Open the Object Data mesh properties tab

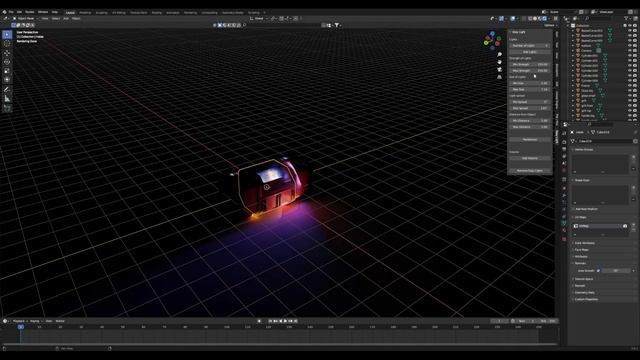click(564, 223)
